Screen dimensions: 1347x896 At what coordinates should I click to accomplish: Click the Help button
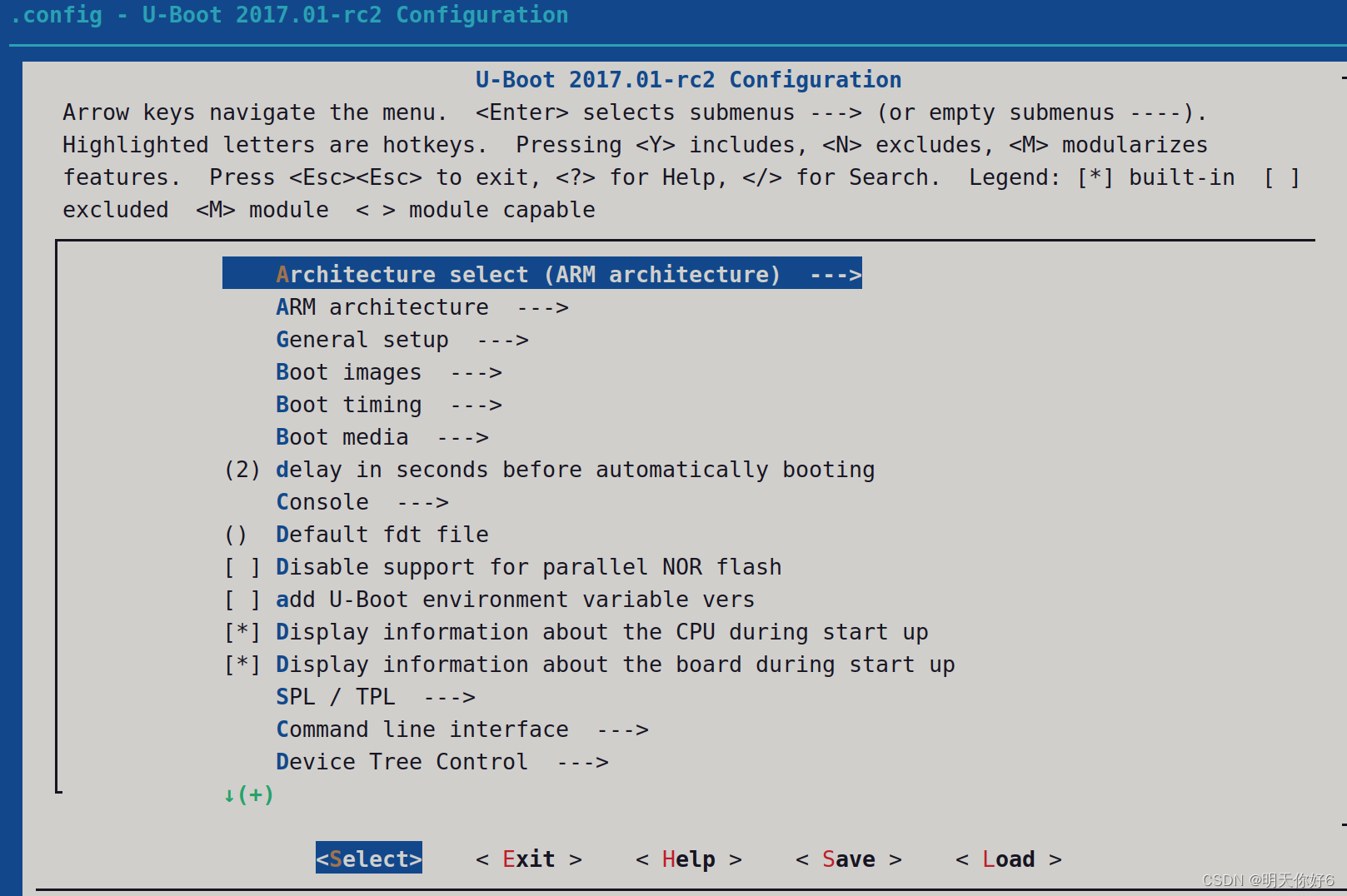point(689,859)
